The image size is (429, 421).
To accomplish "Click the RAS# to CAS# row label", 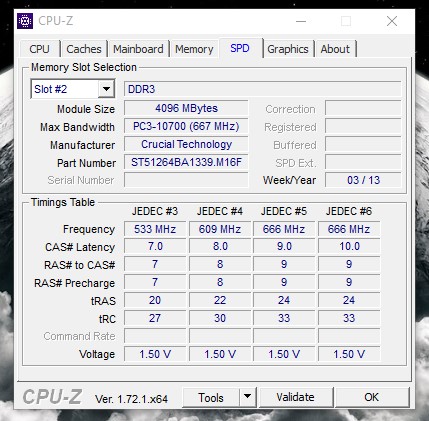I will [79, 265].
